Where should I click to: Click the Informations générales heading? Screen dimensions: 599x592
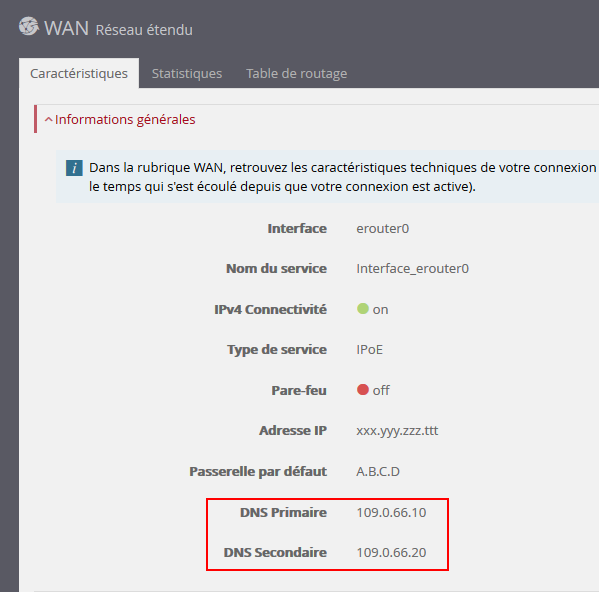click(x=125, y=120)
